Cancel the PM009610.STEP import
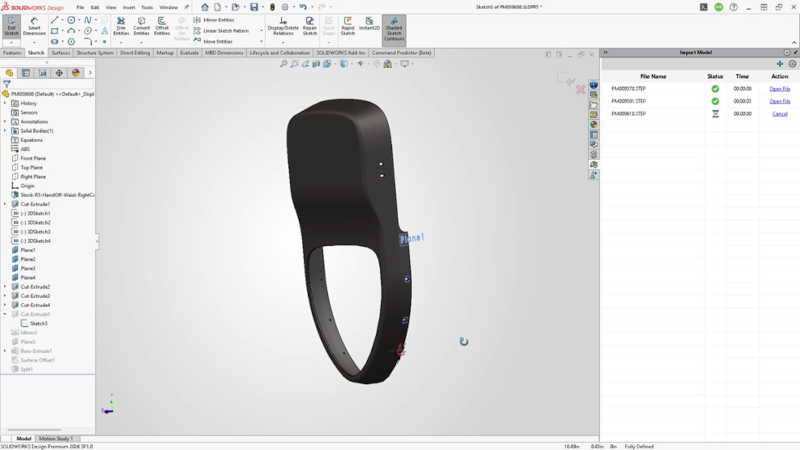This screenshot has width=800, height=450. [779, 114]
